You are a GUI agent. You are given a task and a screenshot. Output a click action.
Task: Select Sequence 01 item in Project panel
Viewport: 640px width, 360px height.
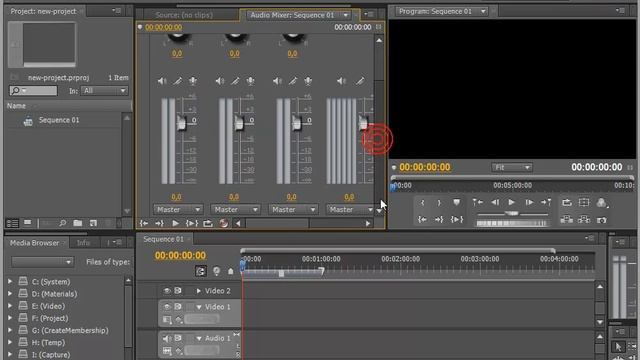(x=59, y=120)
